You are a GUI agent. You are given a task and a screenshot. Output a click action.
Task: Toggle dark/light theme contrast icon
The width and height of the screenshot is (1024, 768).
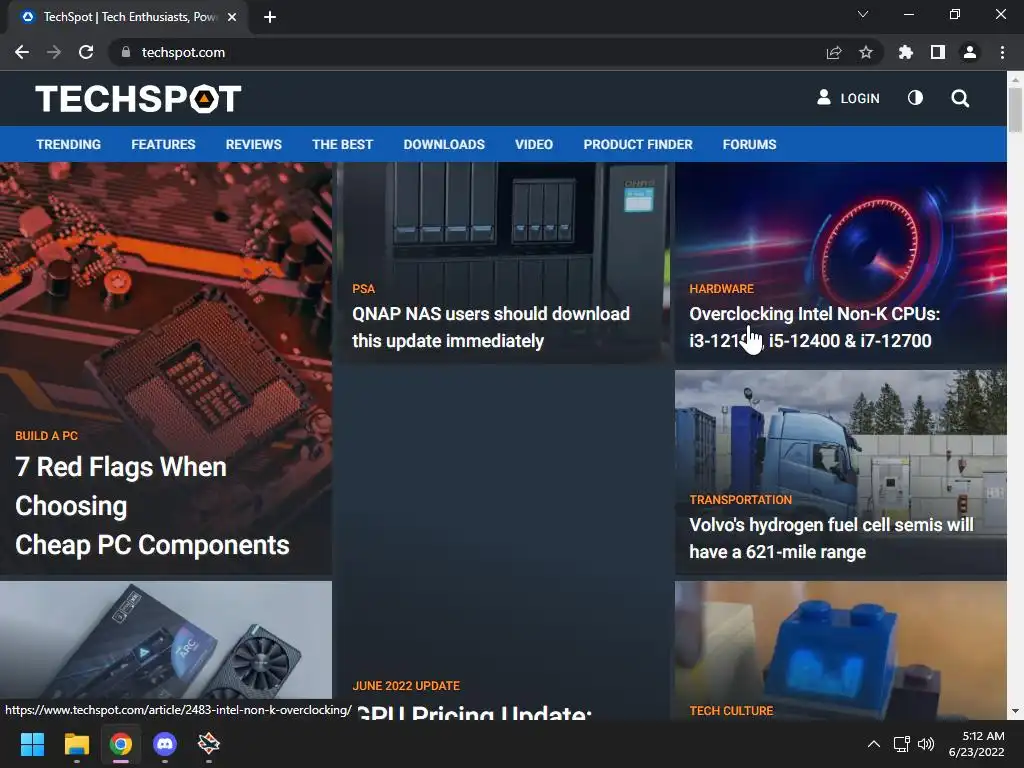click(916, 98)
